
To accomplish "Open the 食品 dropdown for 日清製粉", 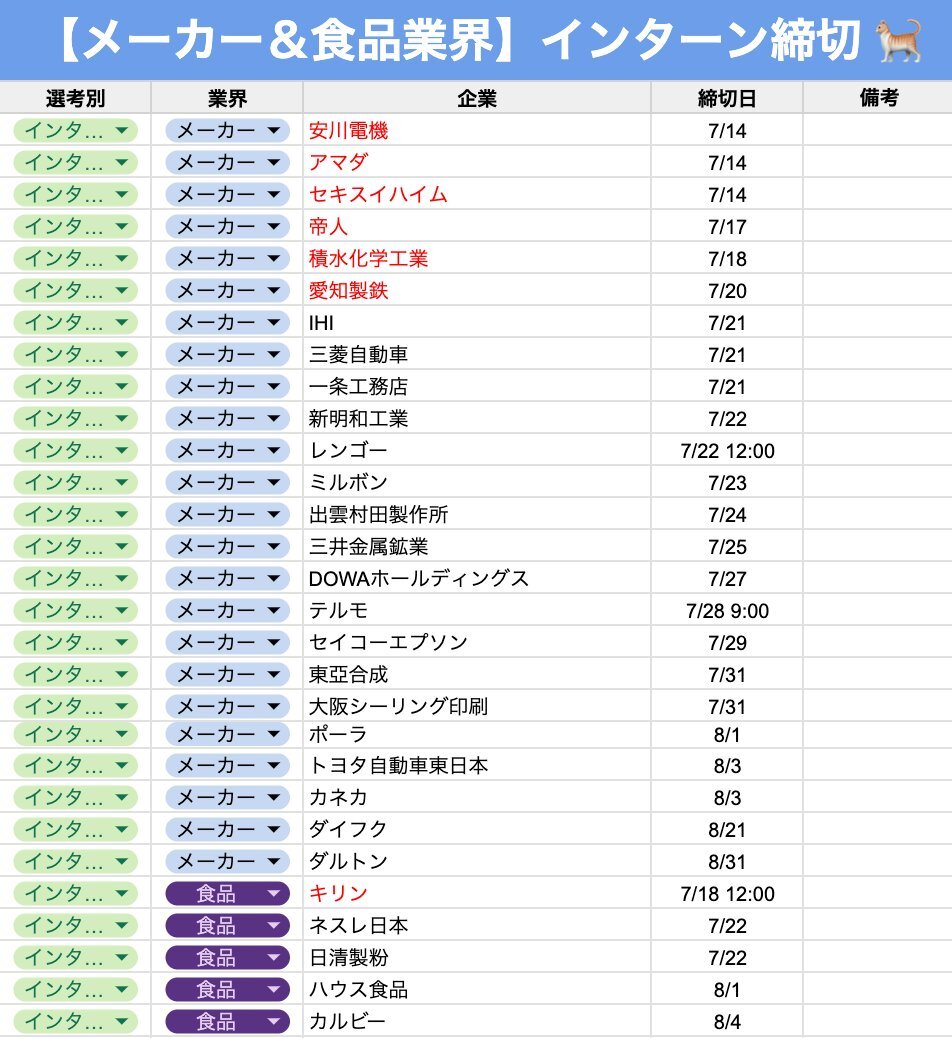I will [x=227, y=957].
